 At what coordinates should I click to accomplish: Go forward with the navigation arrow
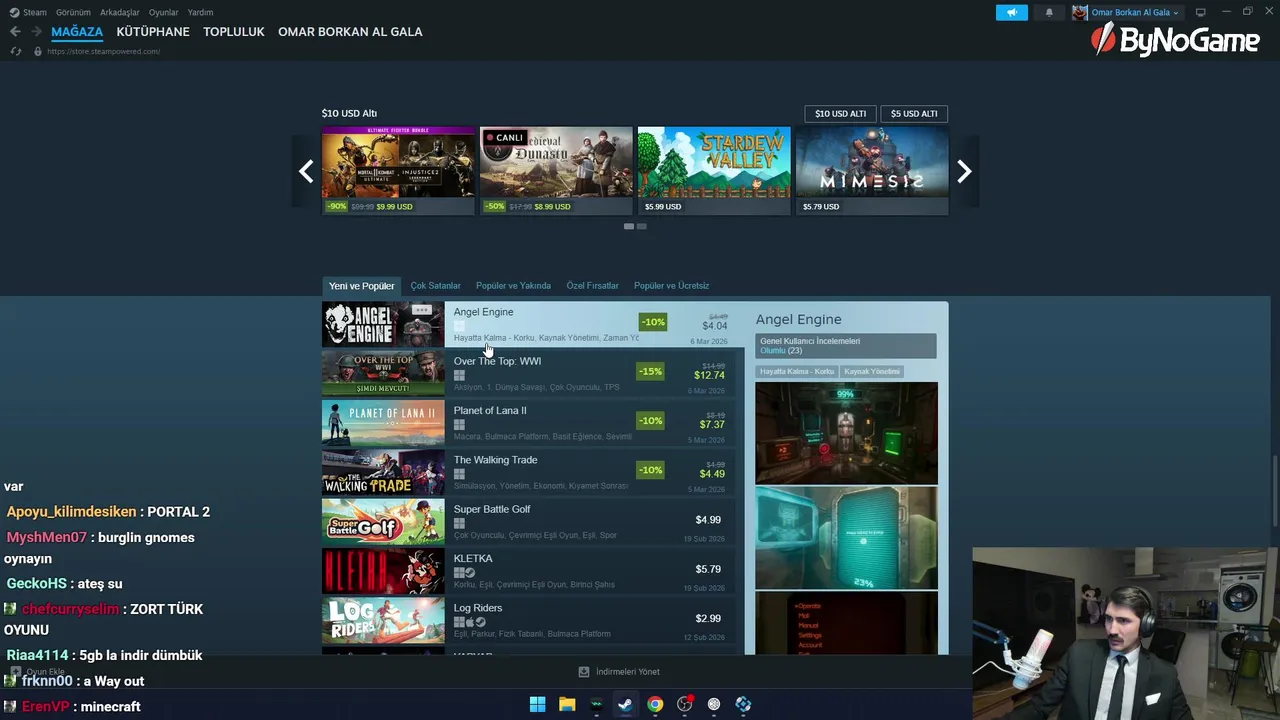[36, 32]
